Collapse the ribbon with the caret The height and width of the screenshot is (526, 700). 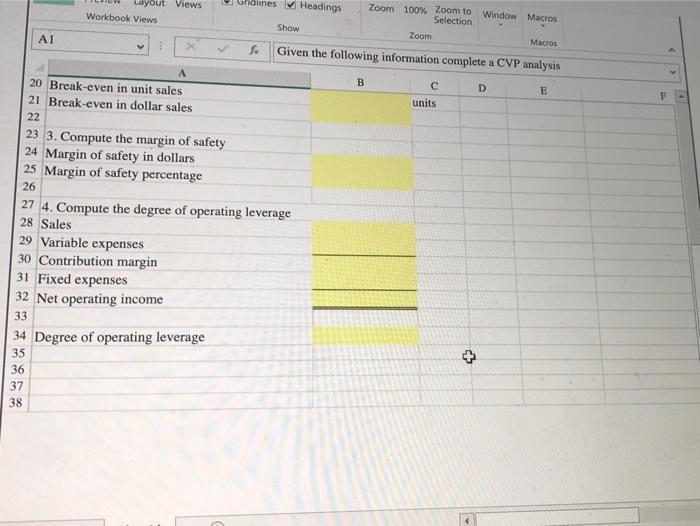671,51
